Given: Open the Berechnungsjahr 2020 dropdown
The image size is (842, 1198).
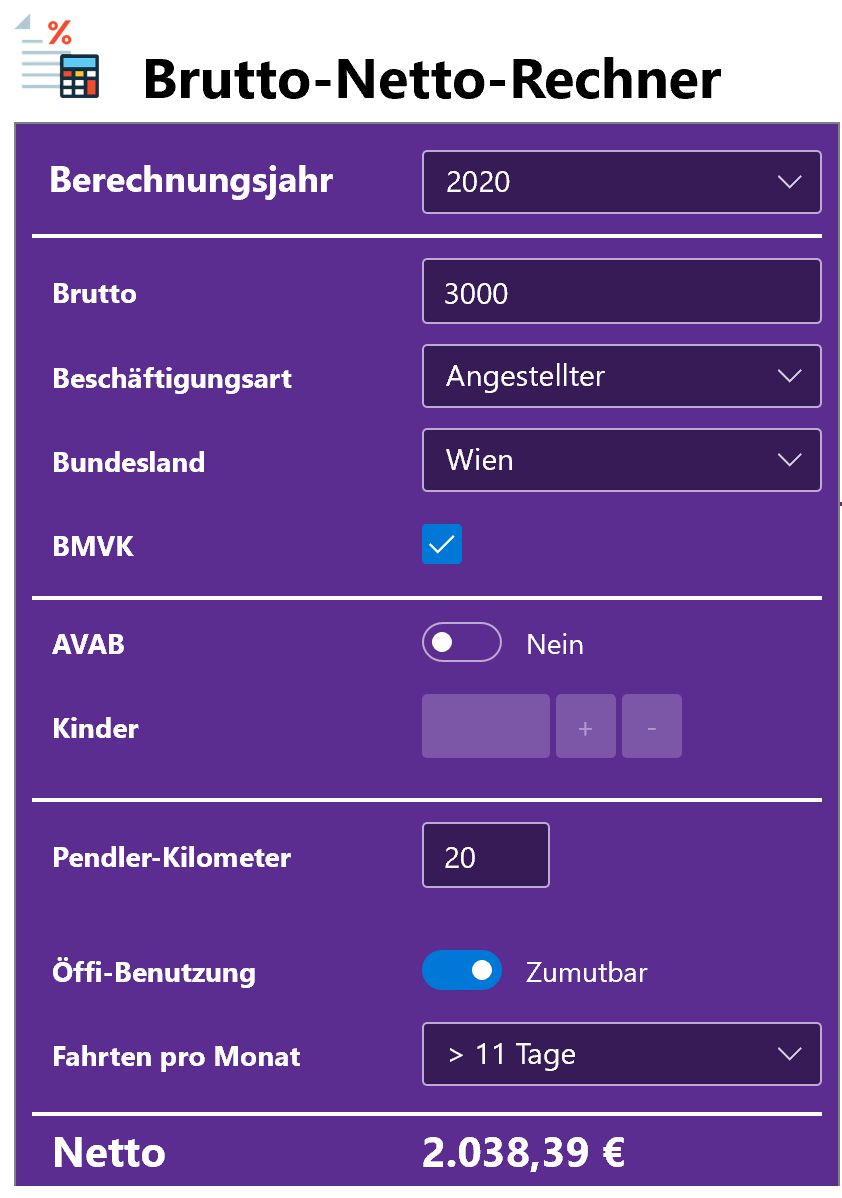Looking at the screenshot, I should tap(620, 182).
